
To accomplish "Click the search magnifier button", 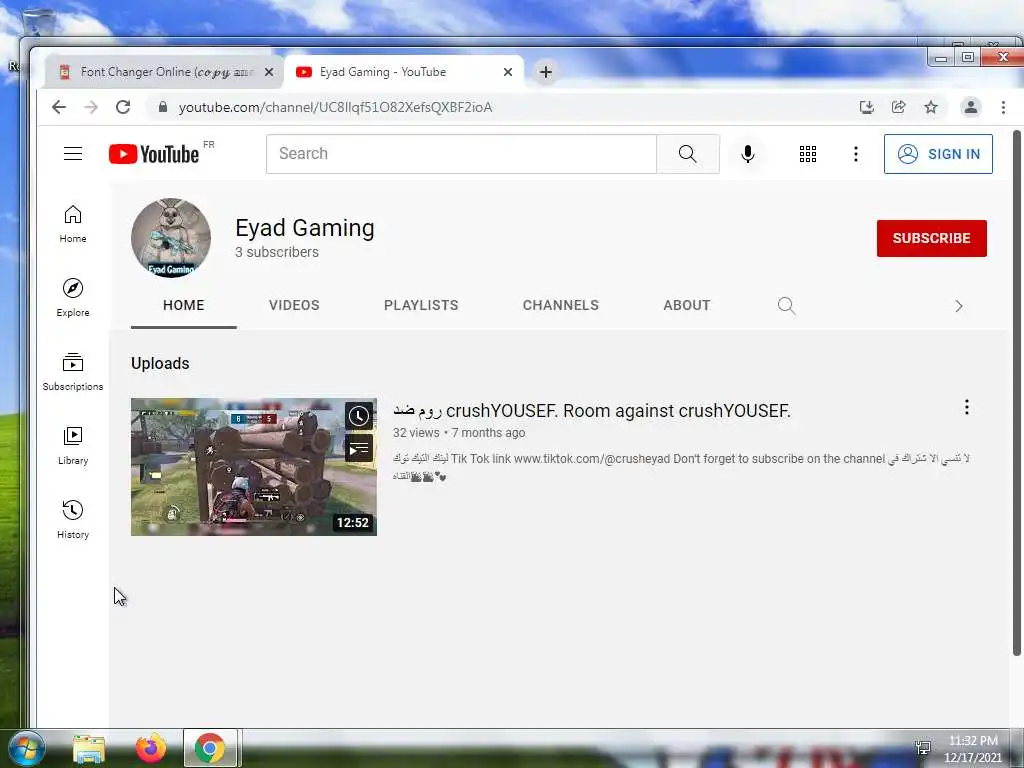I will (x=688, y=154).
